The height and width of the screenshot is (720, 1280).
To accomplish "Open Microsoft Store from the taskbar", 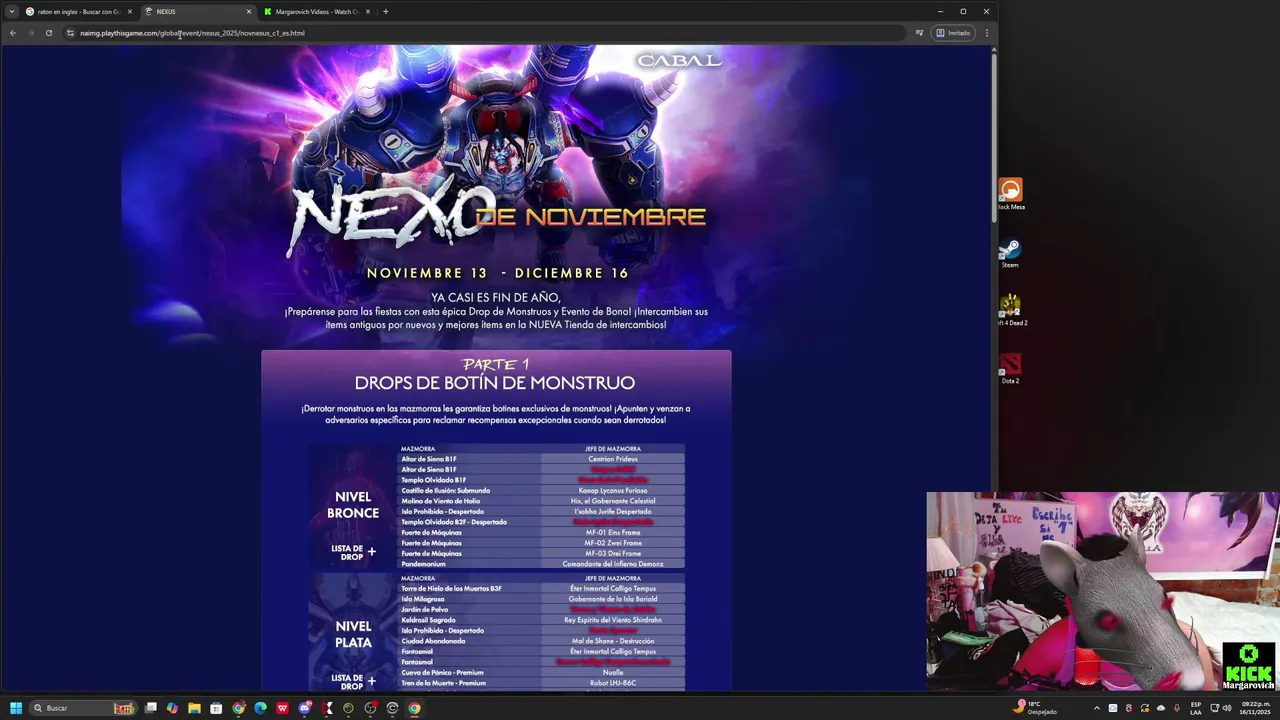I will point(216,708).
